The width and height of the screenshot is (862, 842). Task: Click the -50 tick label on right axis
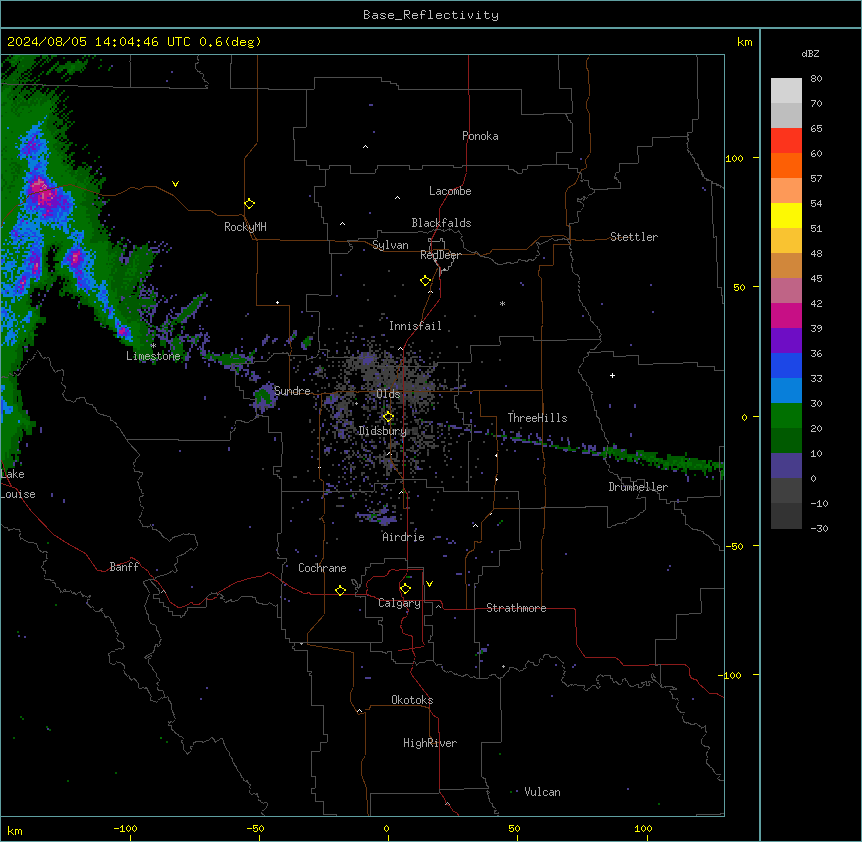pos(734,546)
